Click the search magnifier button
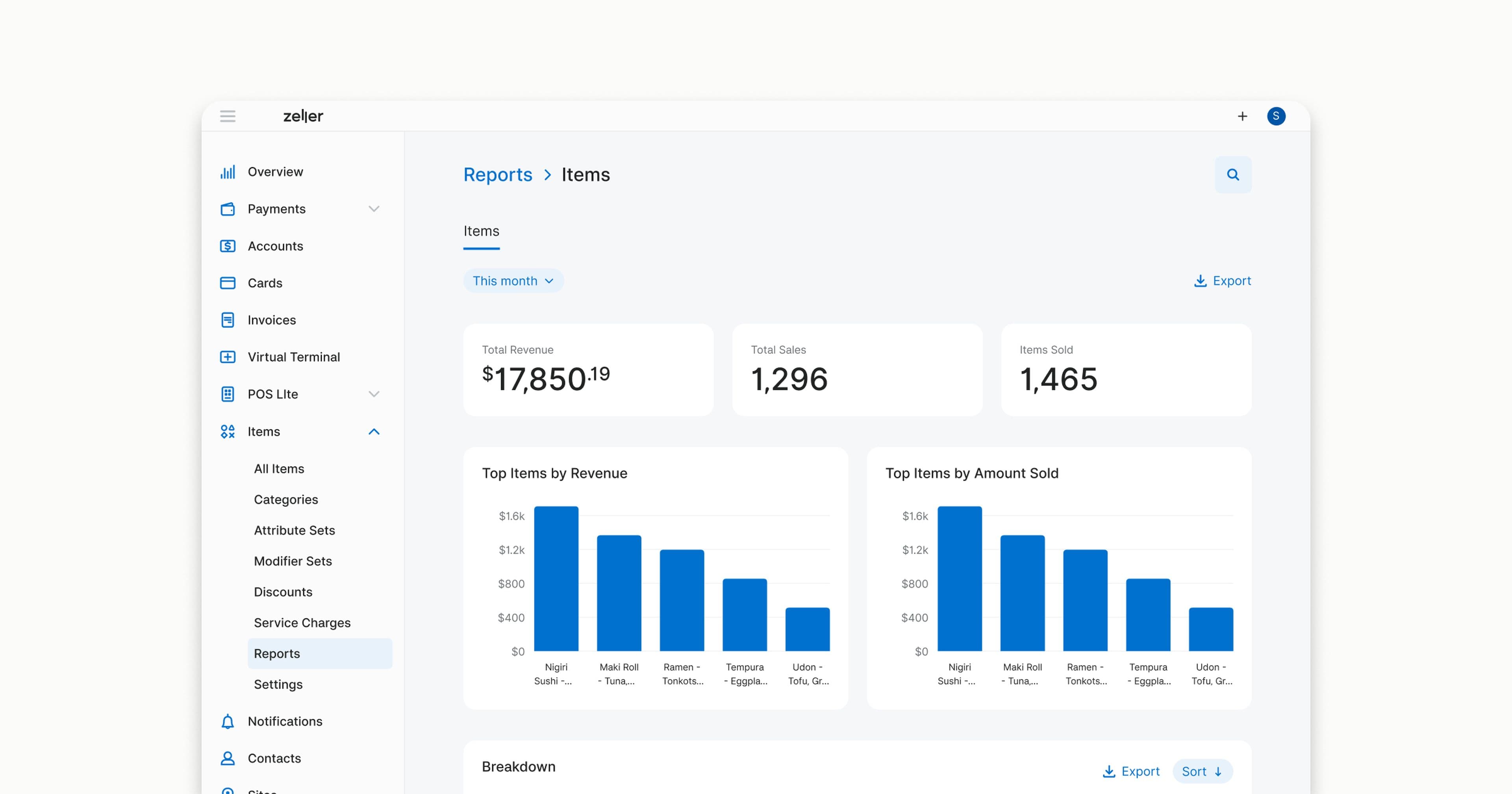1512x794 pixels. pos(1232,174)
